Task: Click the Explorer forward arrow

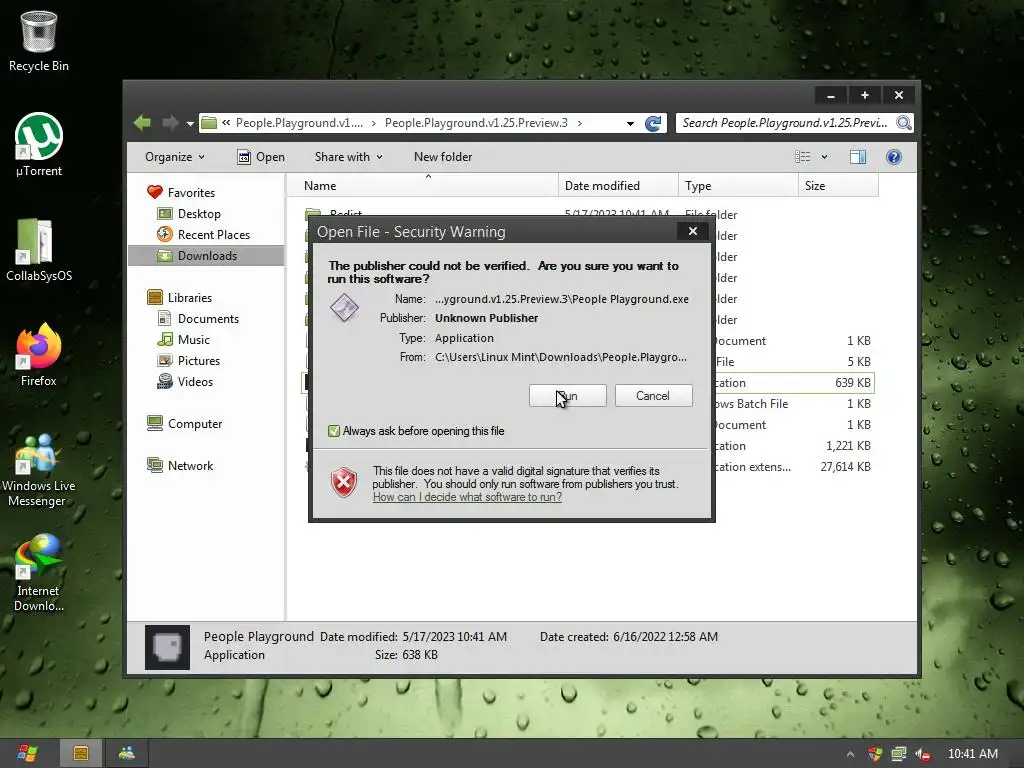Action: click(170, 123)
